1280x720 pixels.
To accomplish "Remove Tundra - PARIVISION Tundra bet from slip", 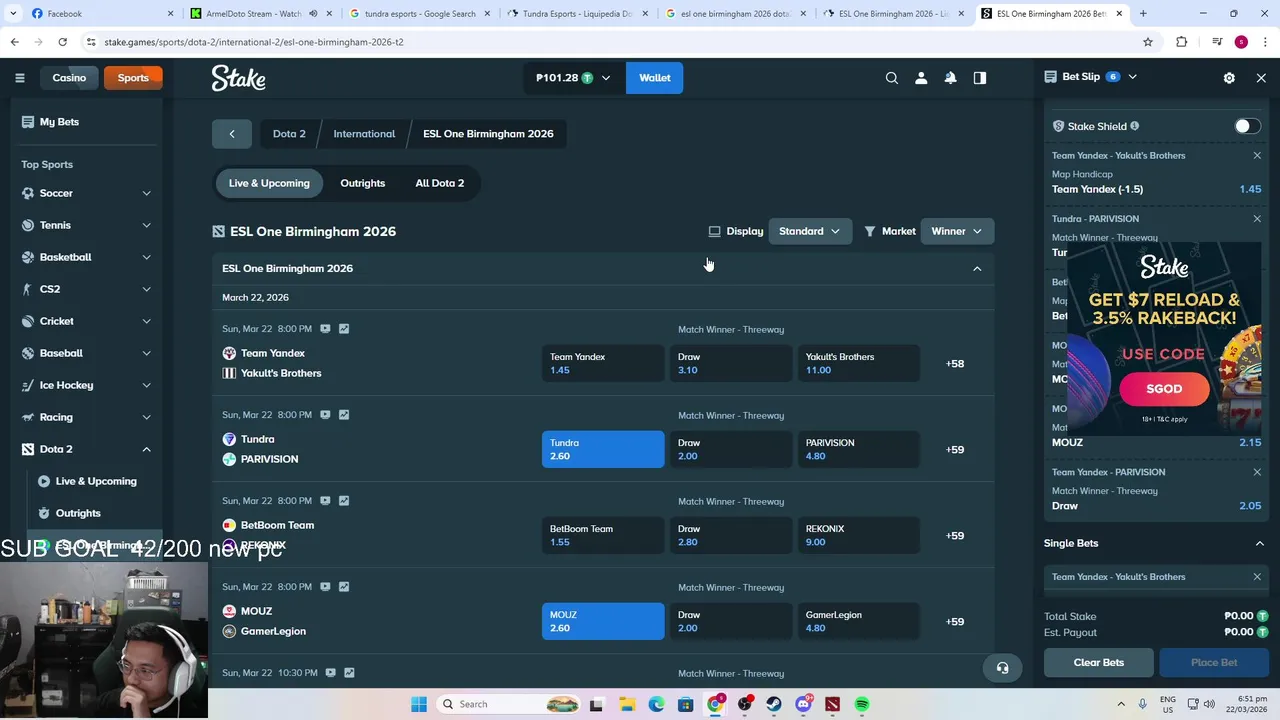I will 1257,218.
